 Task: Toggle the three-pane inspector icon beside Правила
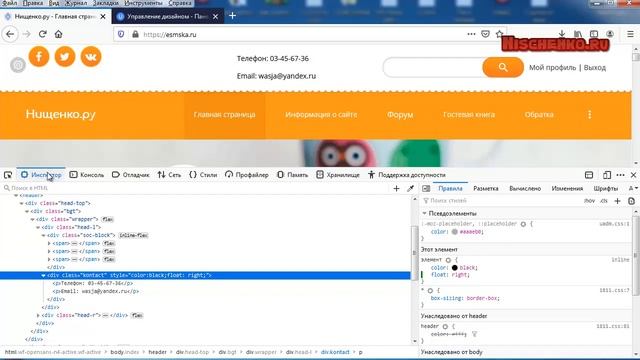click(x=426, y=188)
